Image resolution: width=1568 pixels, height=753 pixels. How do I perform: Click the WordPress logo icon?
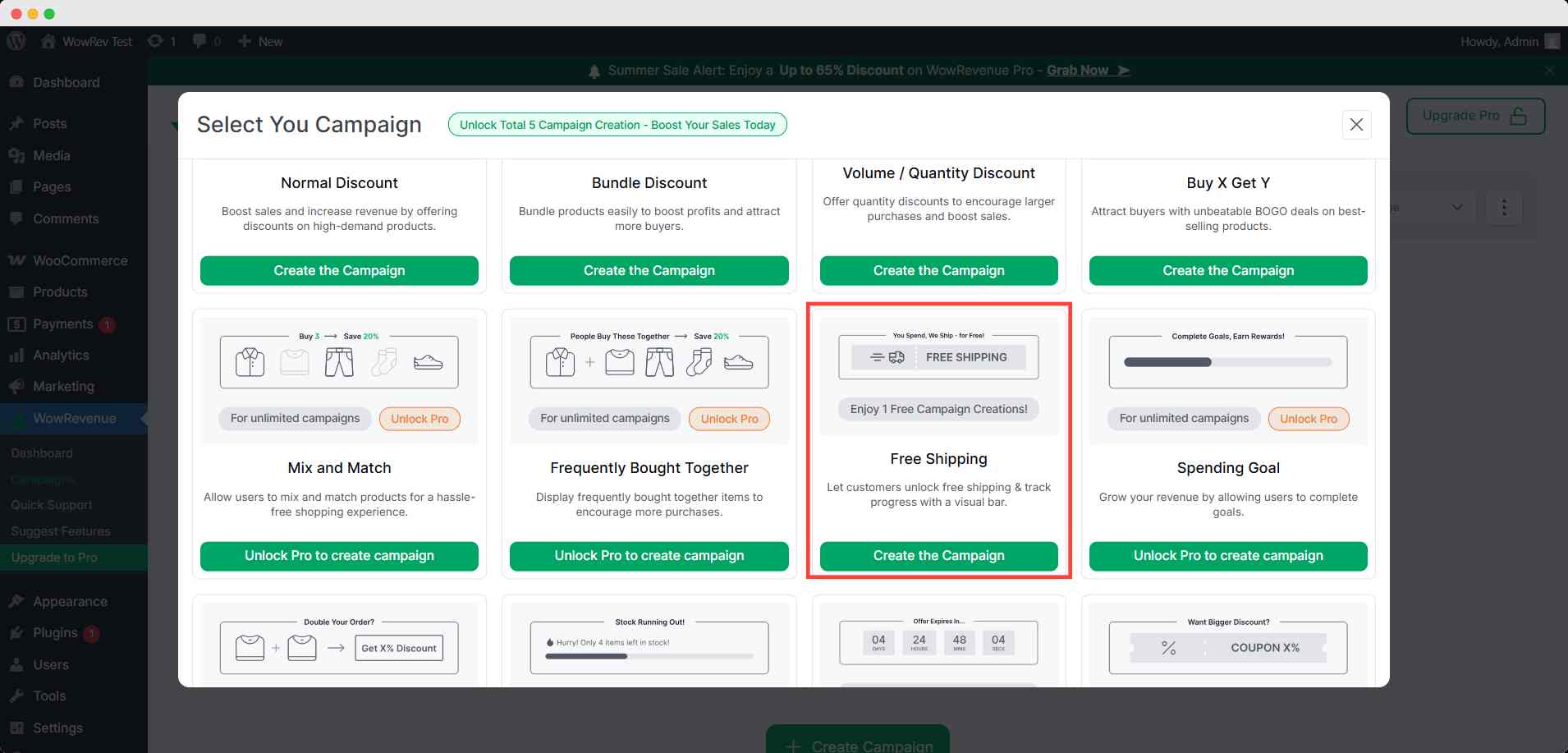click(16, 41)
